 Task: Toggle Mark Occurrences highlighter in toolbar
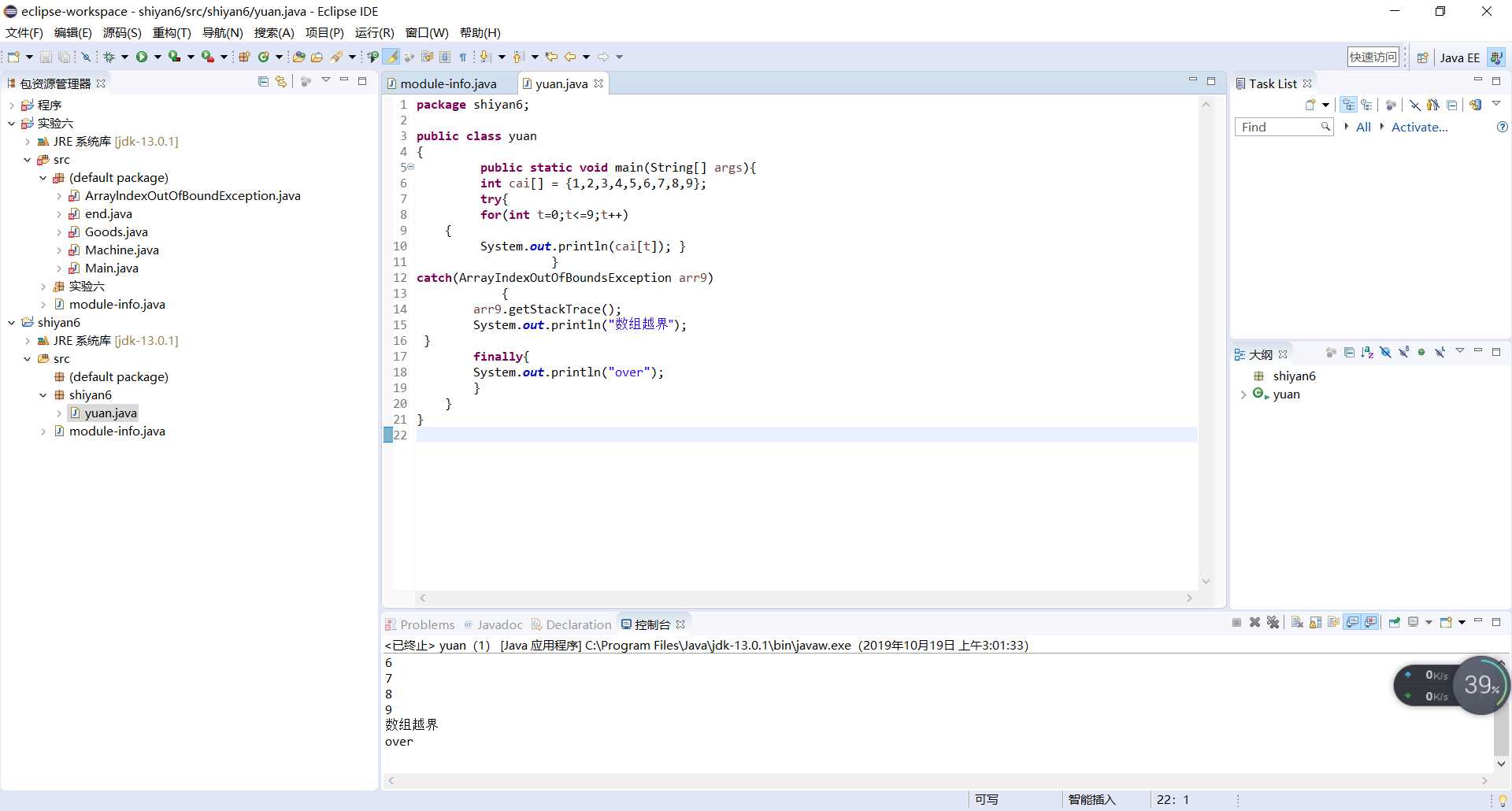[391, 57]
